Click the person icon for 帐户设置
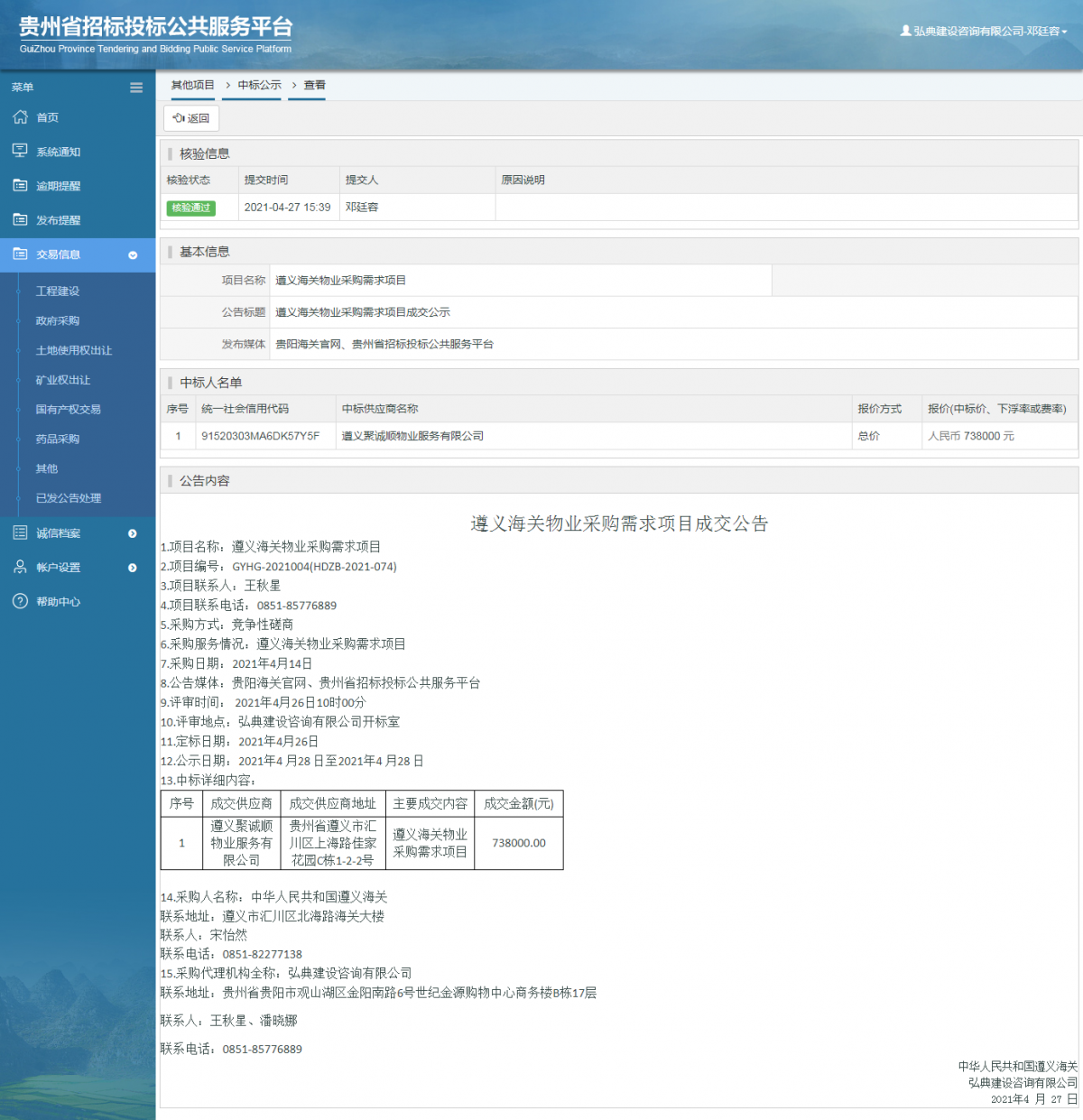Image resolution: width=1083 pixels, height=1120 pixels. click(x=20, y=567)
